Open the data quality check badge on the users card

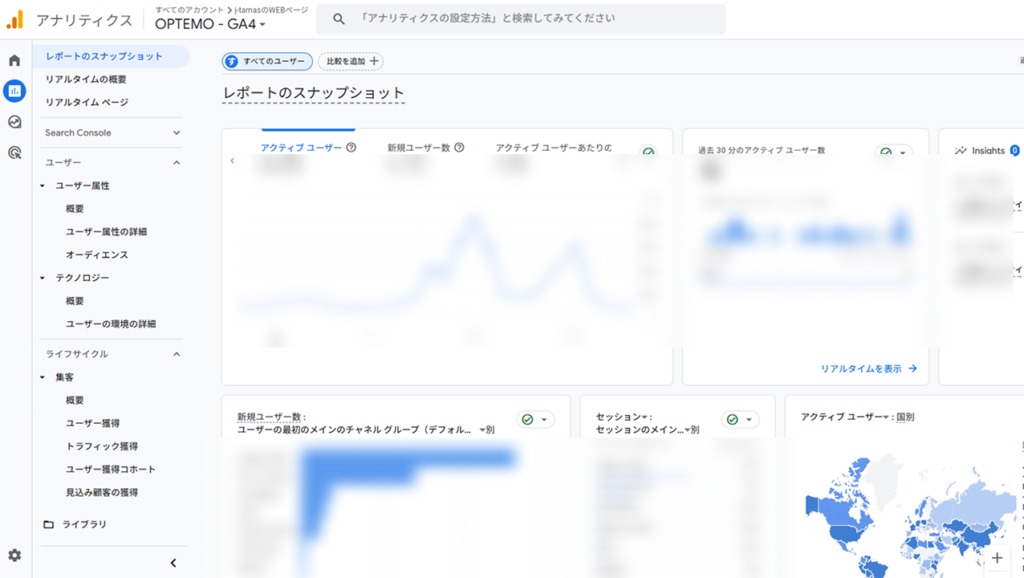pos(646,151)
